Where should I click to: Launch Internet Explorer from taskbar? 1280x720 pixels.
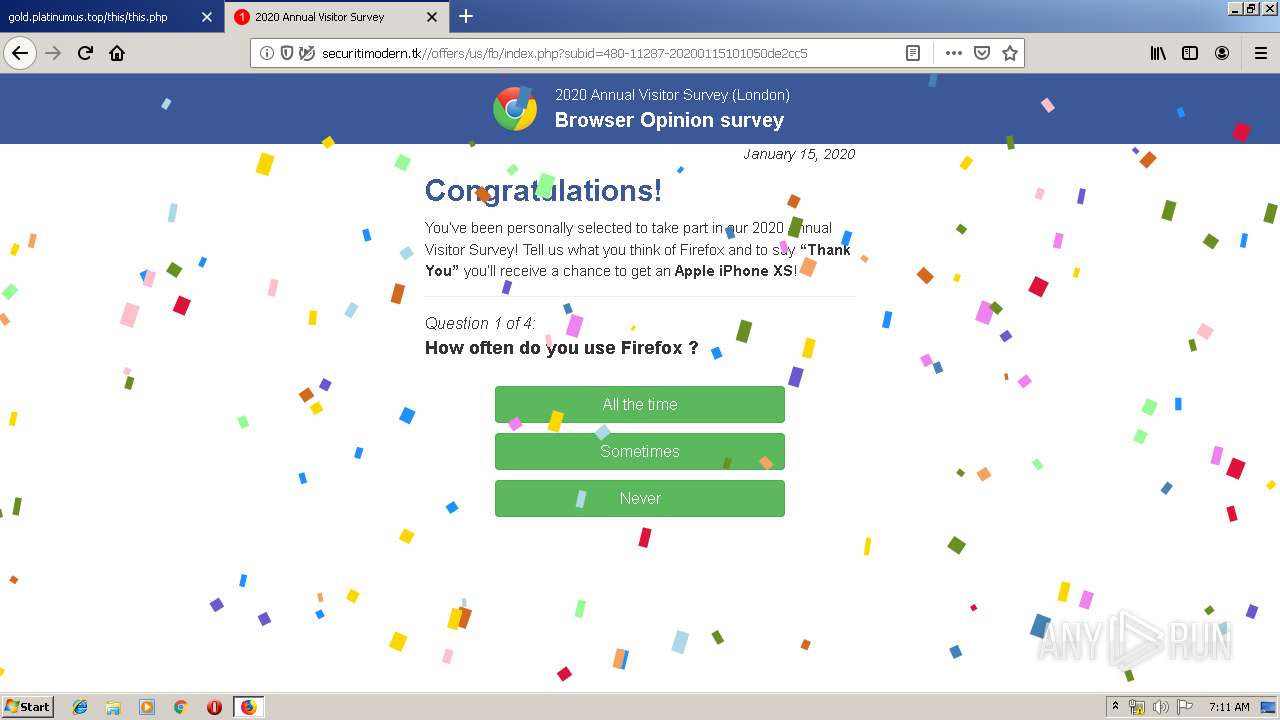[x=80, y=707]
